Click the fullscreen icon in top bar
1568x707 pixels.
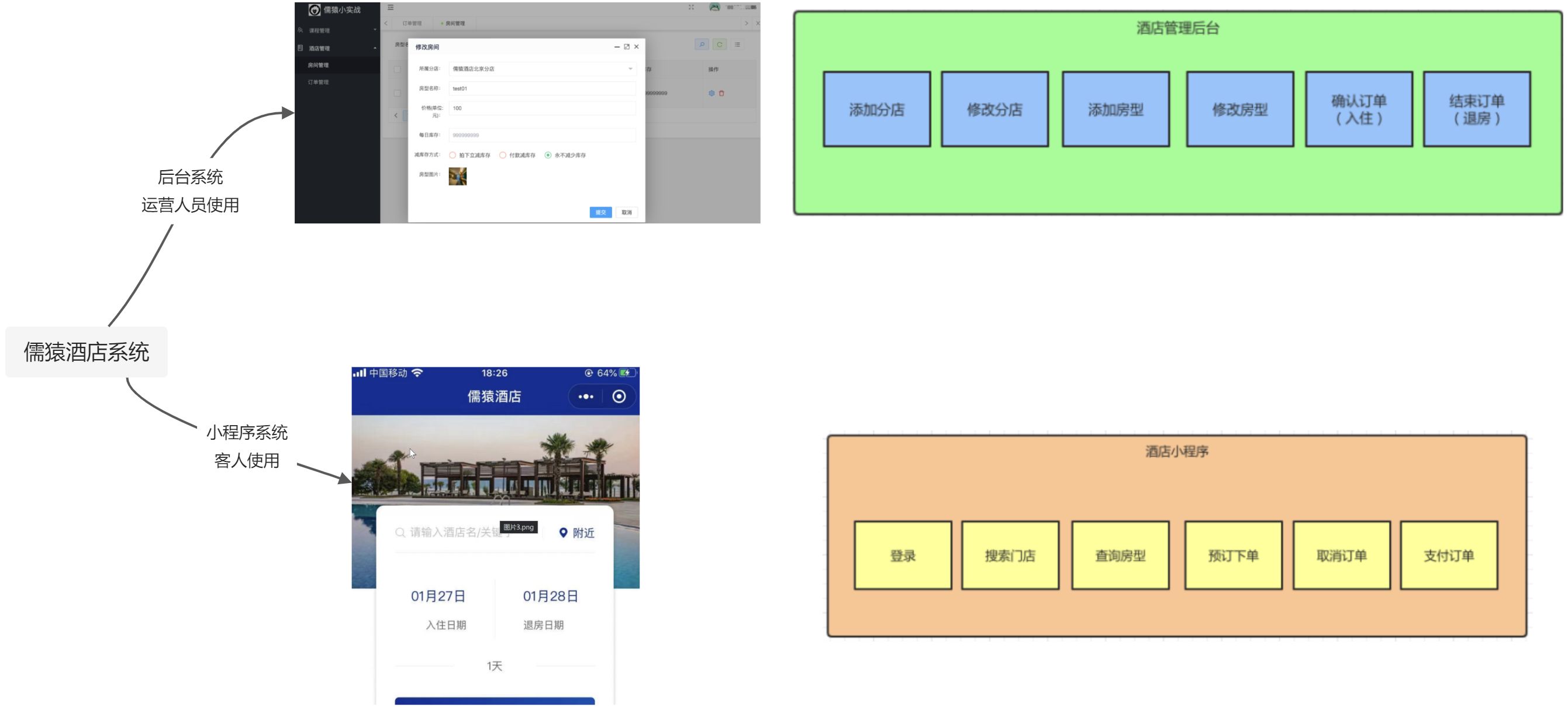click(691, 7)
